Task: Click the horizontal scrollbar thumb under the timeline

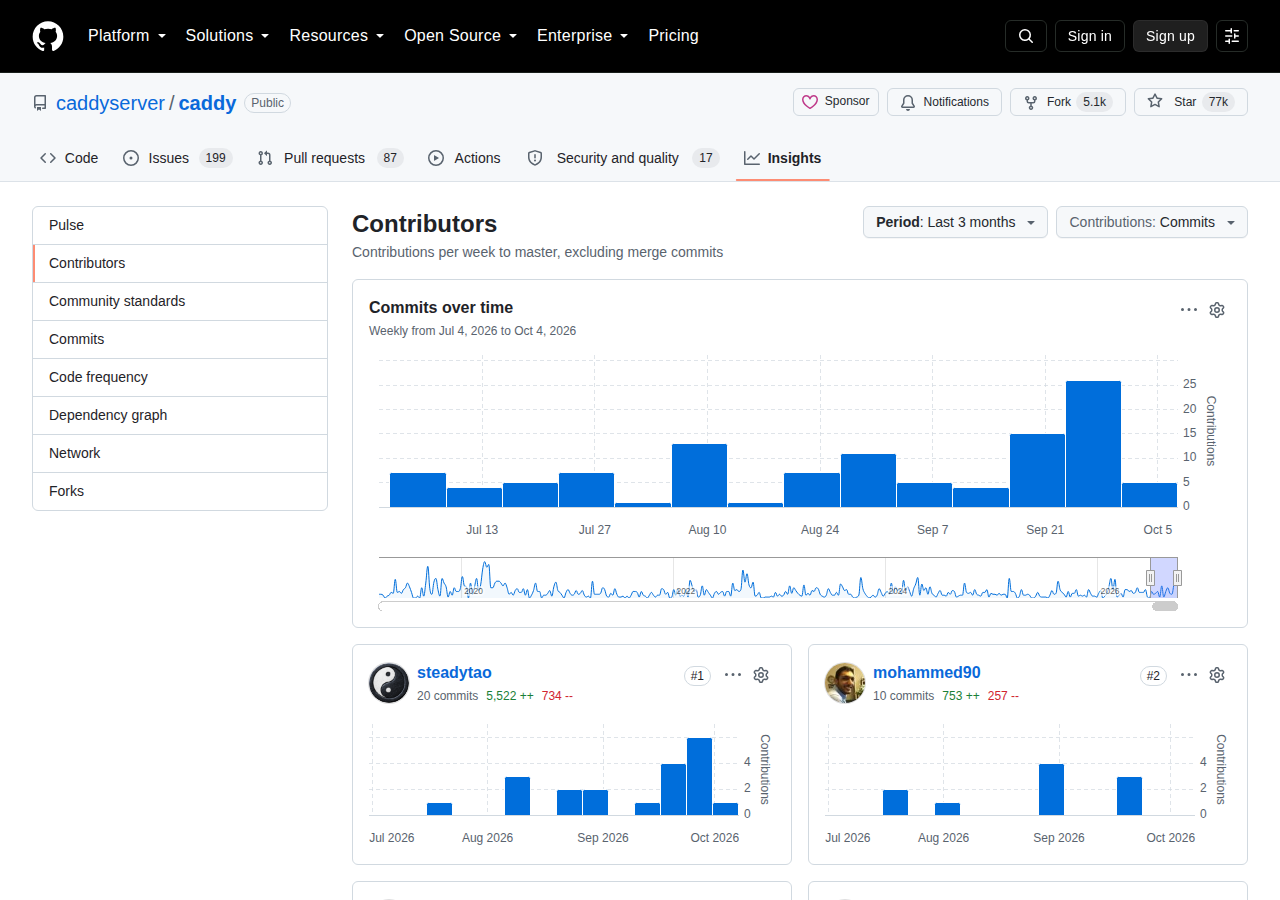Action: (x=1165, y=606)
